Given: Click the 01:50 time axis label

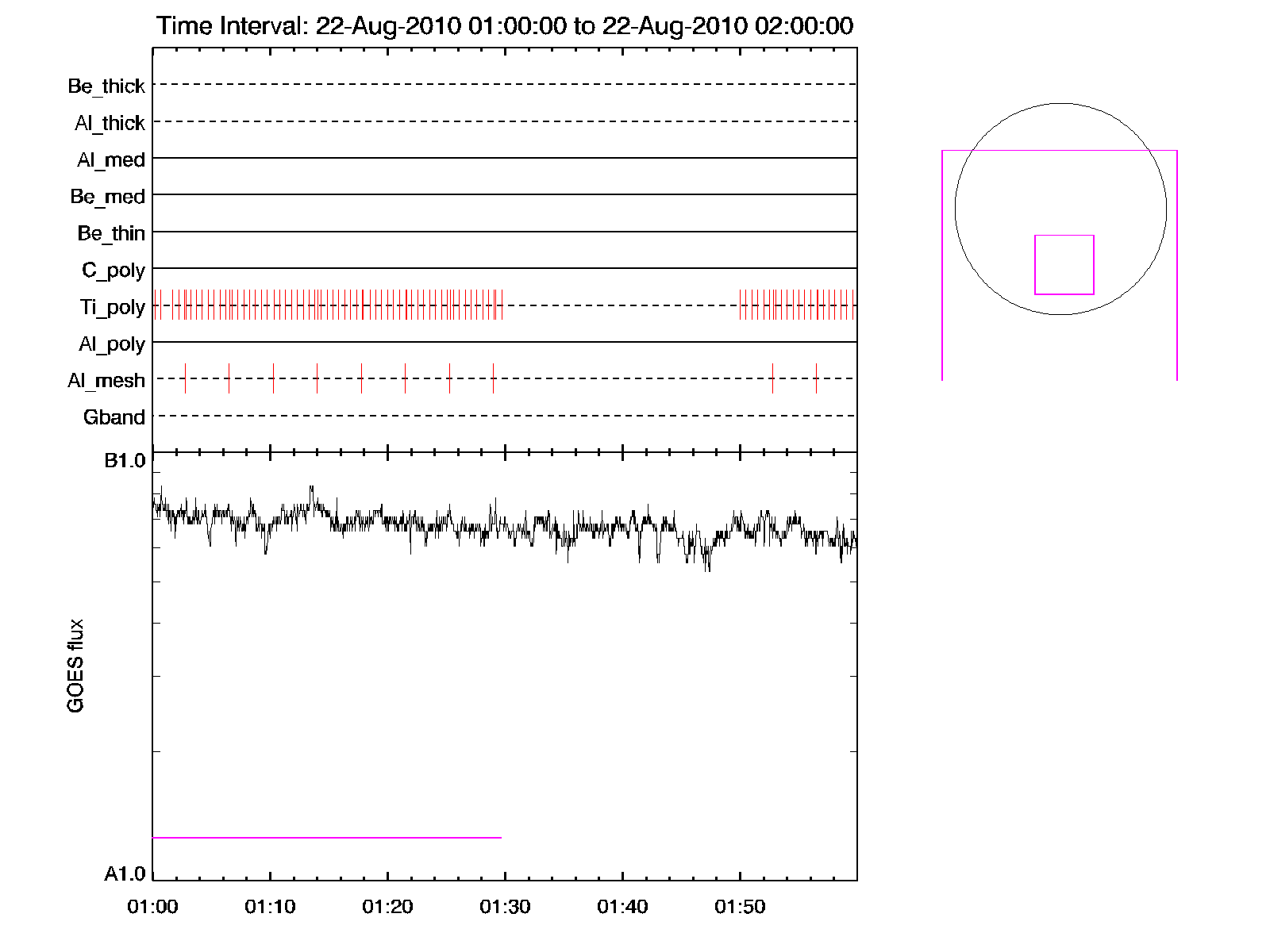Looking at the screenshot, I should [740, 907].
